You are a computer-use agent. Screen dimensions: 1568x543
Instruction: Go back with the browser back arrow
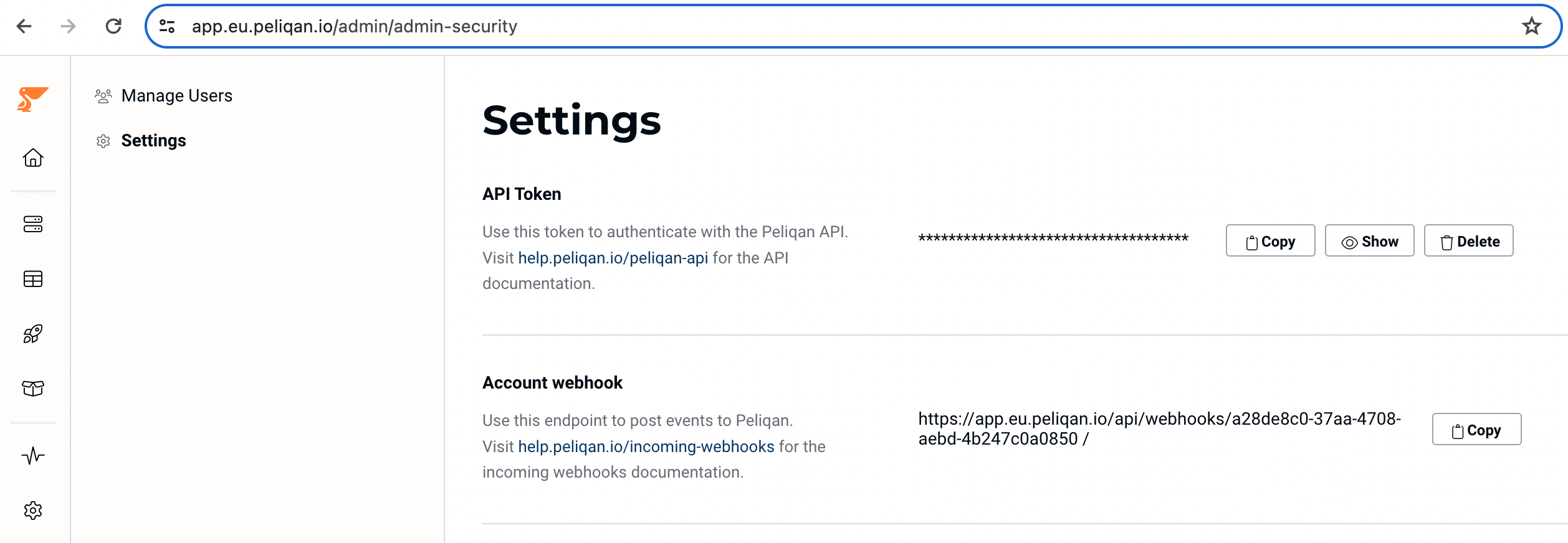pos(24,26)
